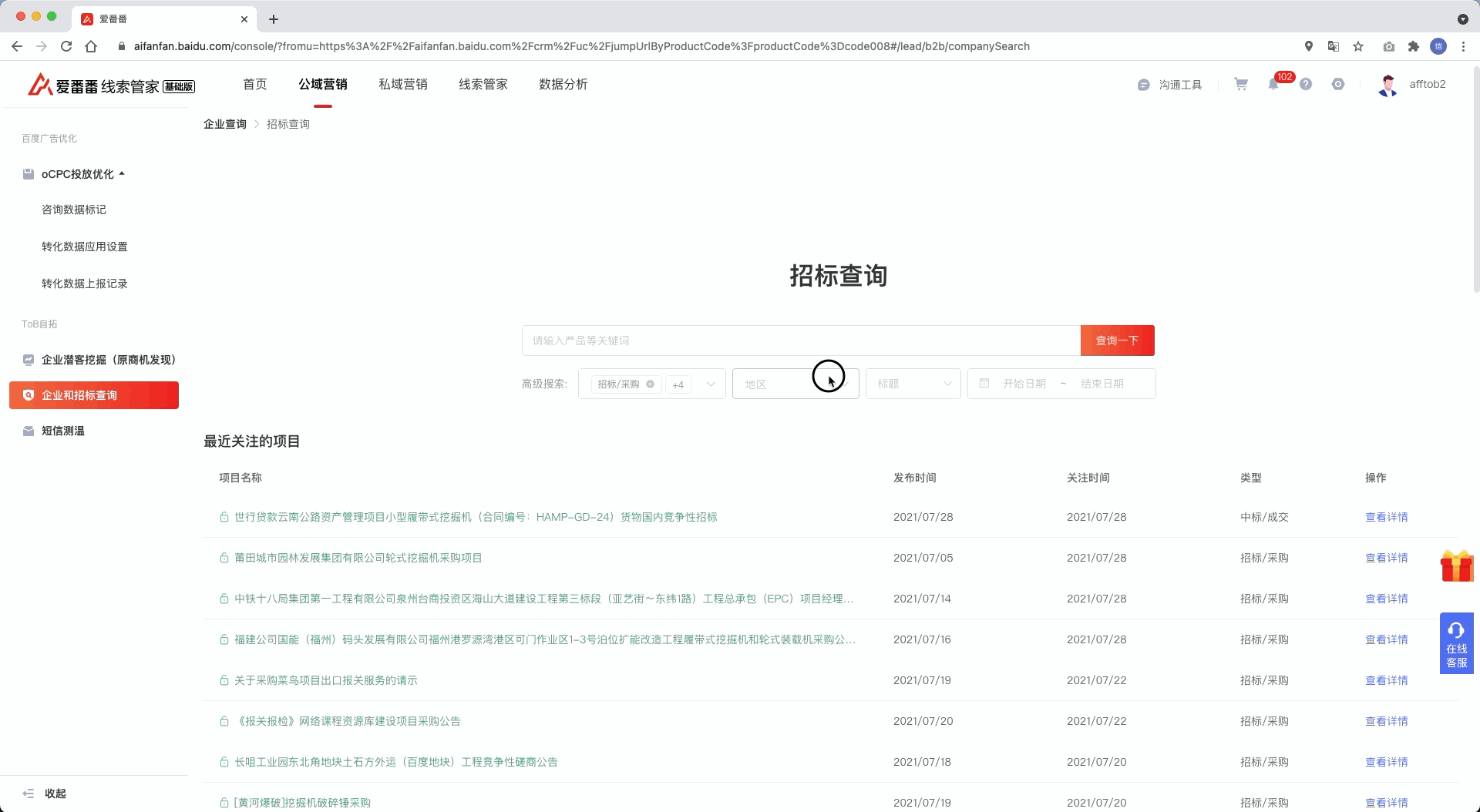
Task: Click the collapse sidebar 收起 icon
Action: pyautogui.click(x=29, y=794)
